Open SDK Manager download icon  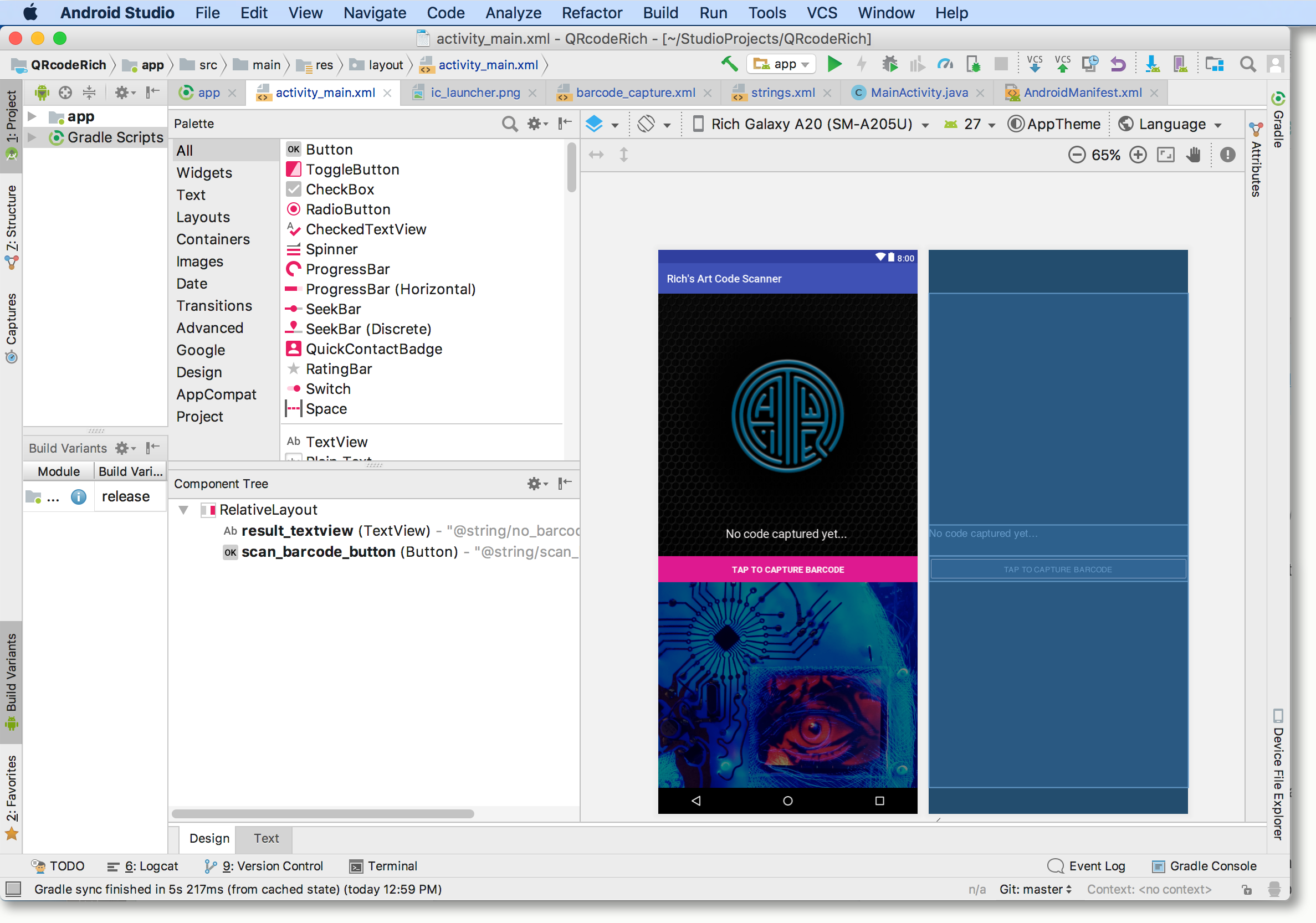[1152, 64]
